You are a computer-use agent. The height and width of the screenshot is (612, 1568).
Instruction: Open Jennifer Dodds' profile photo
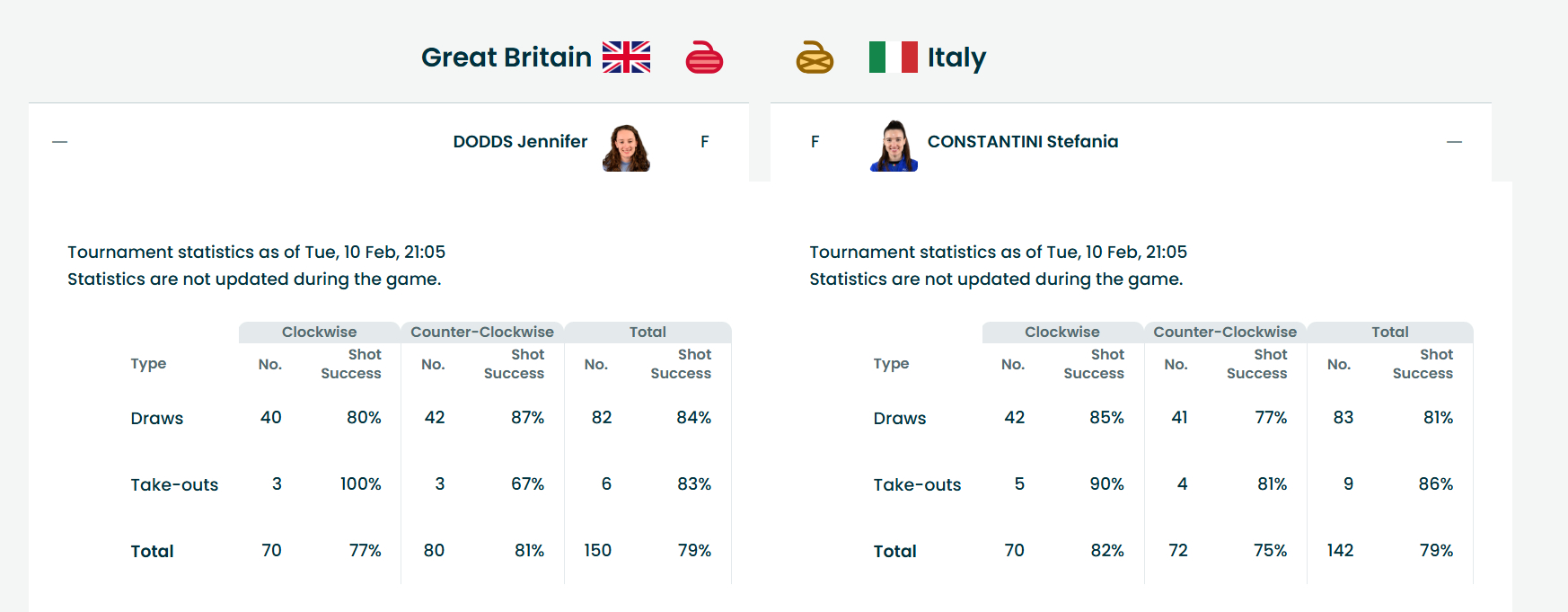[x=626, y=147]
